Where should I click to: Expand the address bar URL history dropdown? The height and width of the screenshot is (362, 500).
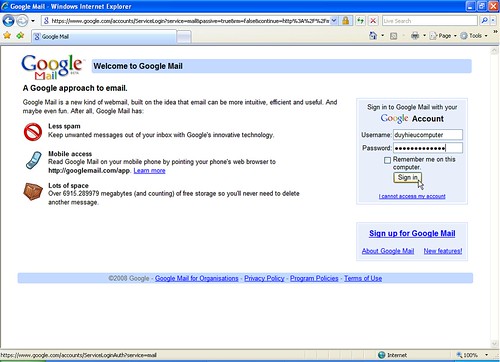334,21
